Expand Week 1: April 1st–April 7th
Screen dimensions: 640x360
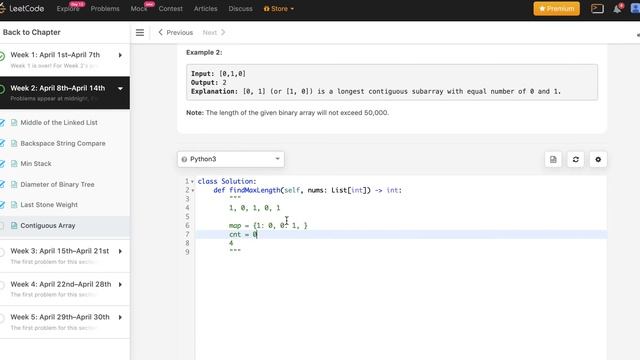(120, 55)
